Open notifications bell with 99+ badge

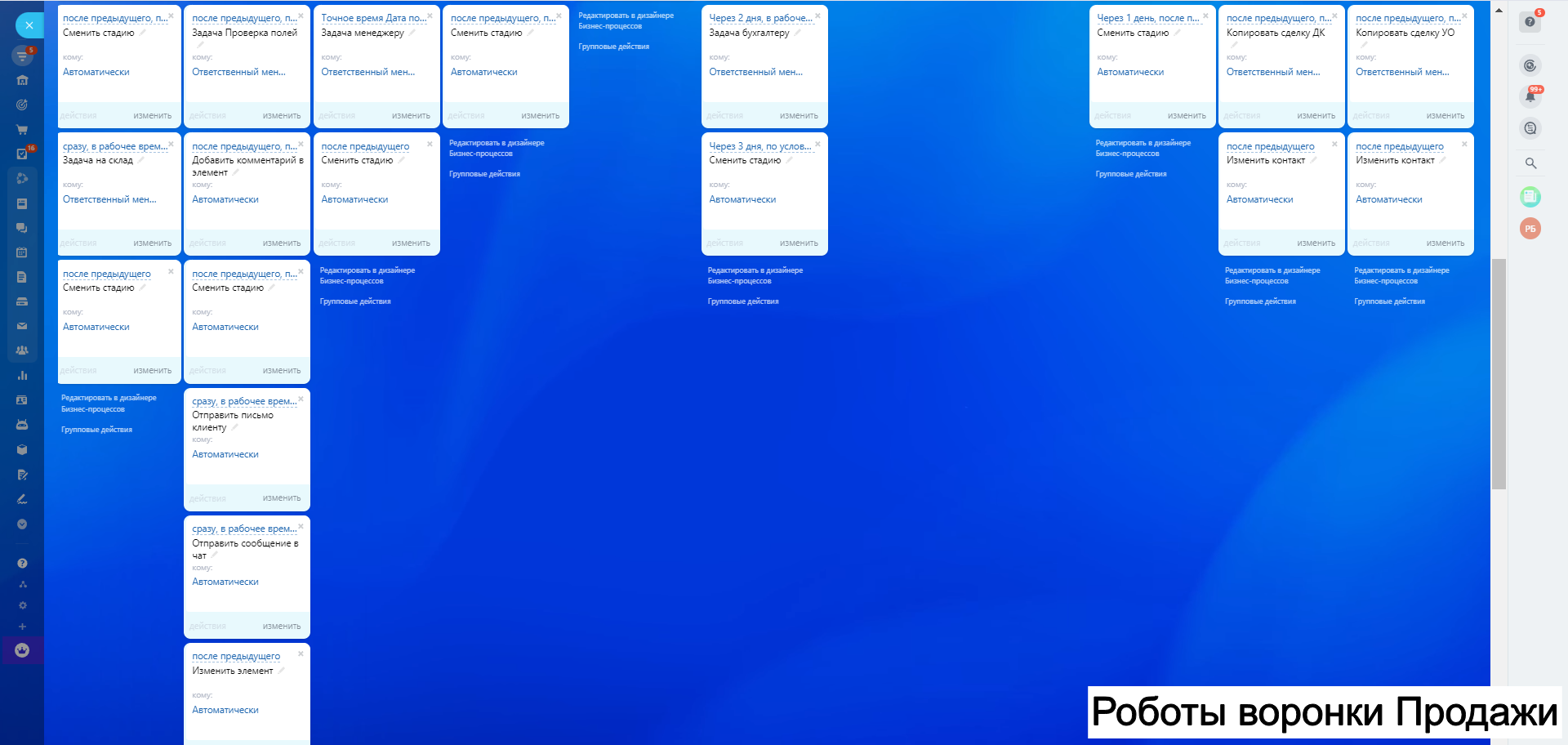(1530, 96)
